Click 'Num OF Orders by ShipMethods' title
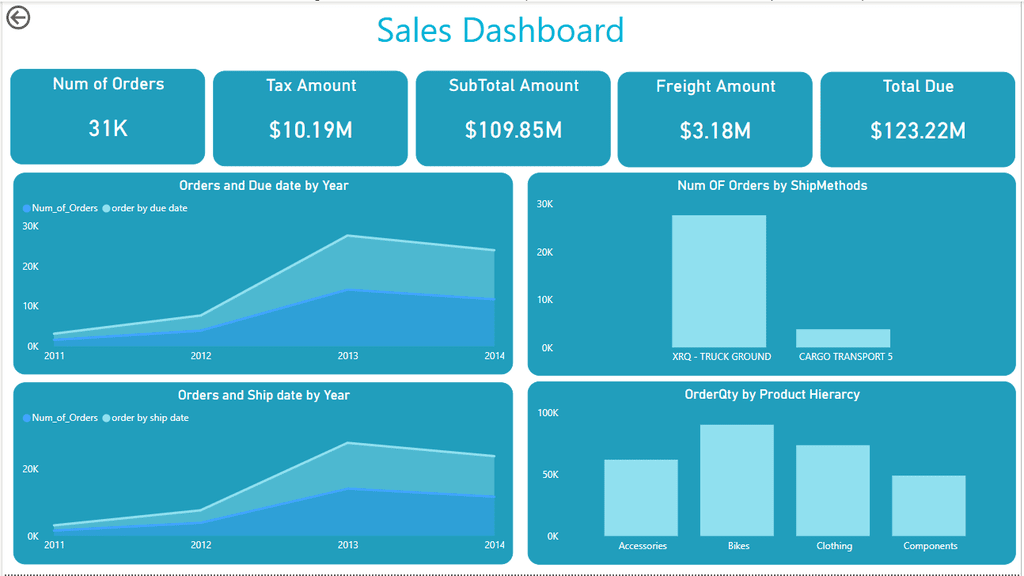The image size is (1024, 576). (772, 185)
